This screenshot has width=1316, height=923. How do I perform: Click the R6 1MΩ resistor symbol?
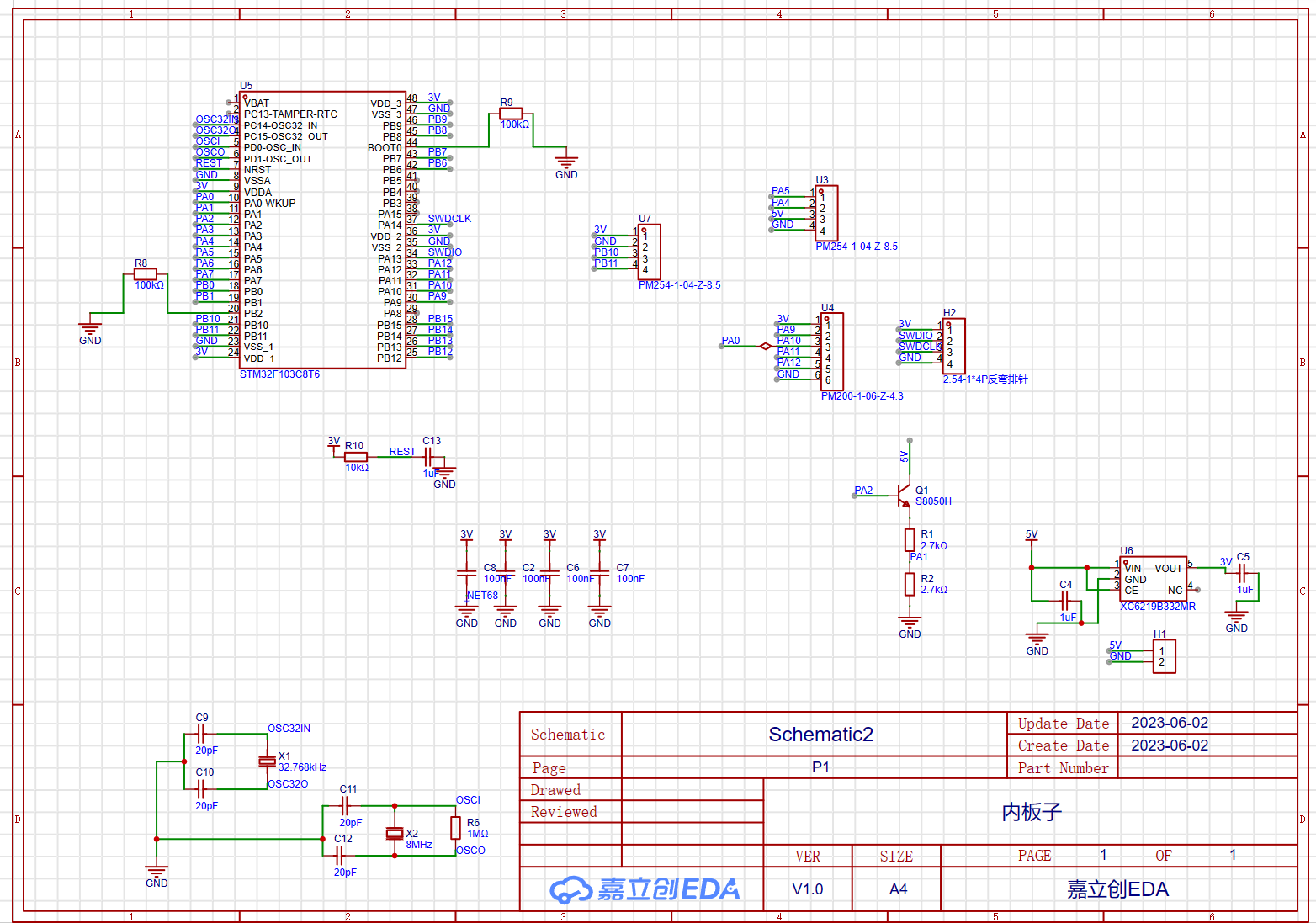coord(455,828)
